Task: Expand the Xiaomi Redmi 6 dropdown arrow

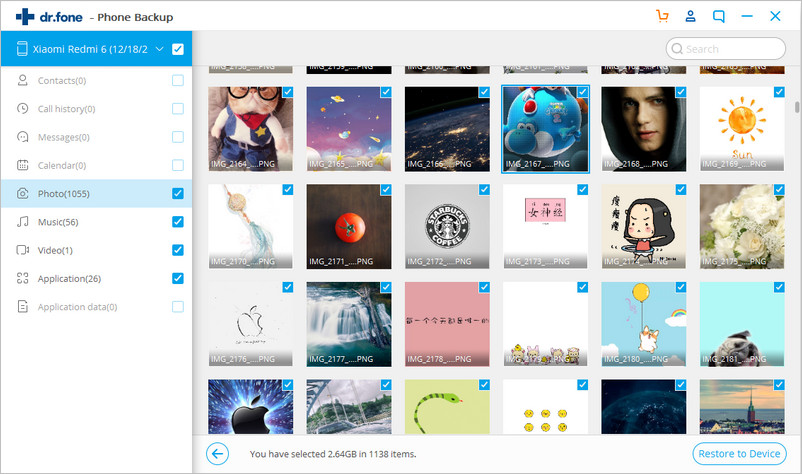Action: pos(159,49)
